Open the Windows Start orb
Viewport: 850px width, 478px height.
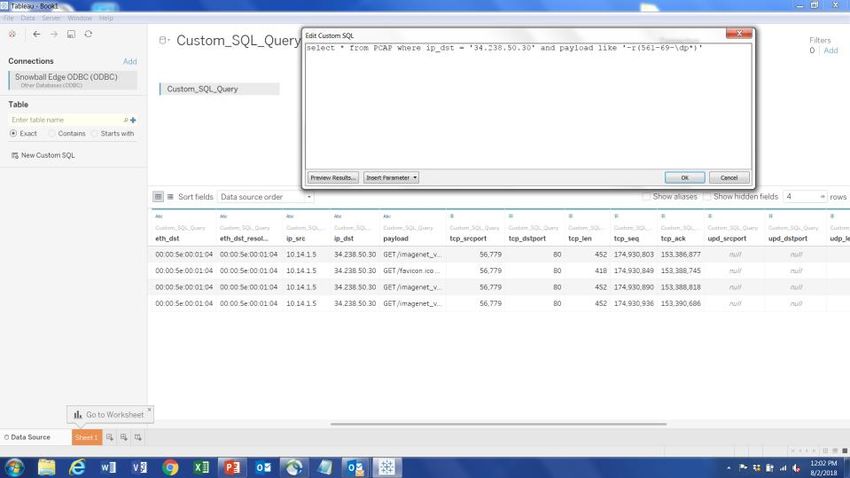15,467
